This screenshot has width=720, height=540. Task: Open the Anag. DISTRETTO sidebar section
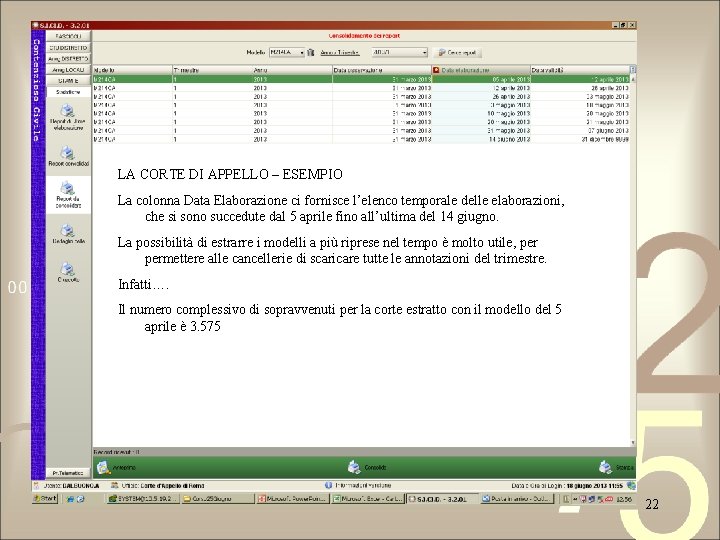pos(68,59)
